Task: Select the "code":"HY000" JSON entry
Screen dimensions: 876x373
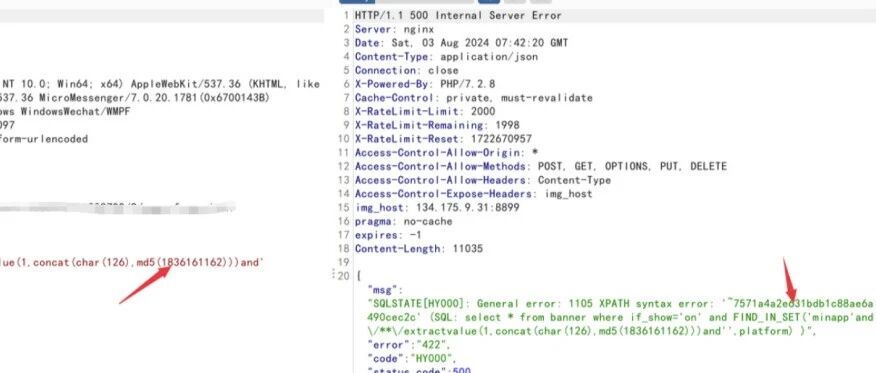Action: point(413,358)
